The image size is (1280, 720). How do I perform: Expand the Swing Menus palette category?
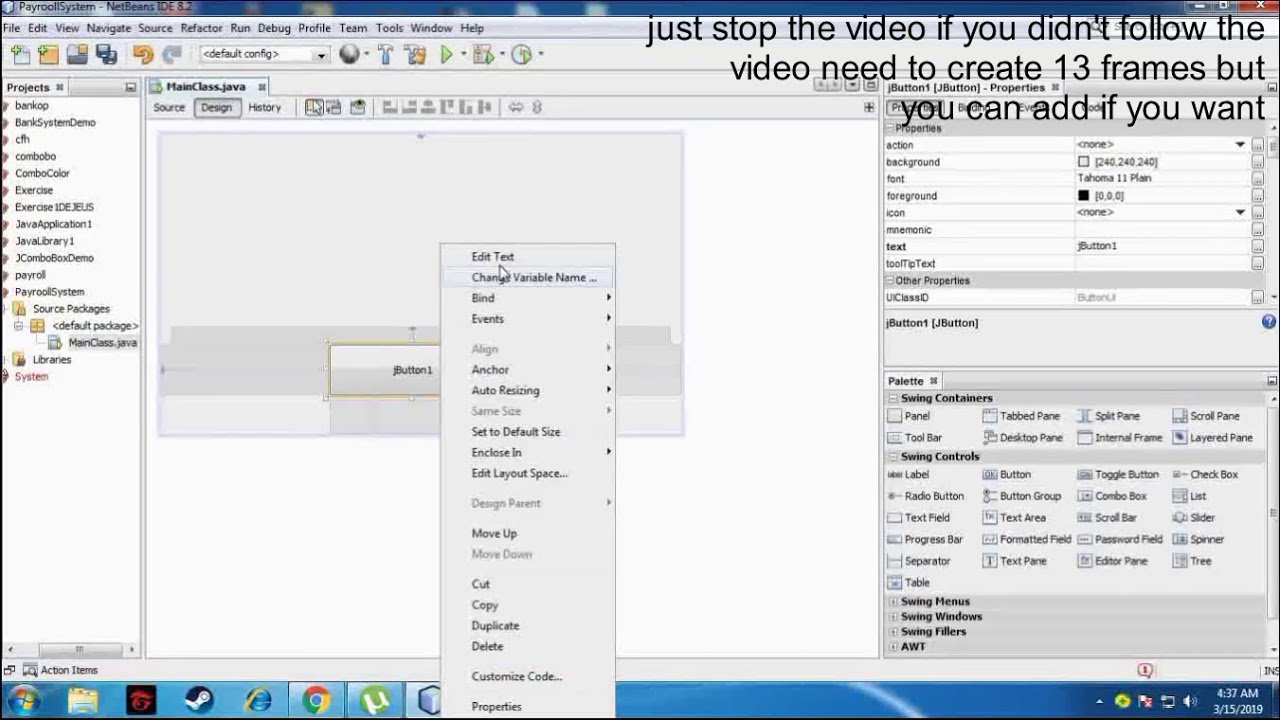pos(892,602)
